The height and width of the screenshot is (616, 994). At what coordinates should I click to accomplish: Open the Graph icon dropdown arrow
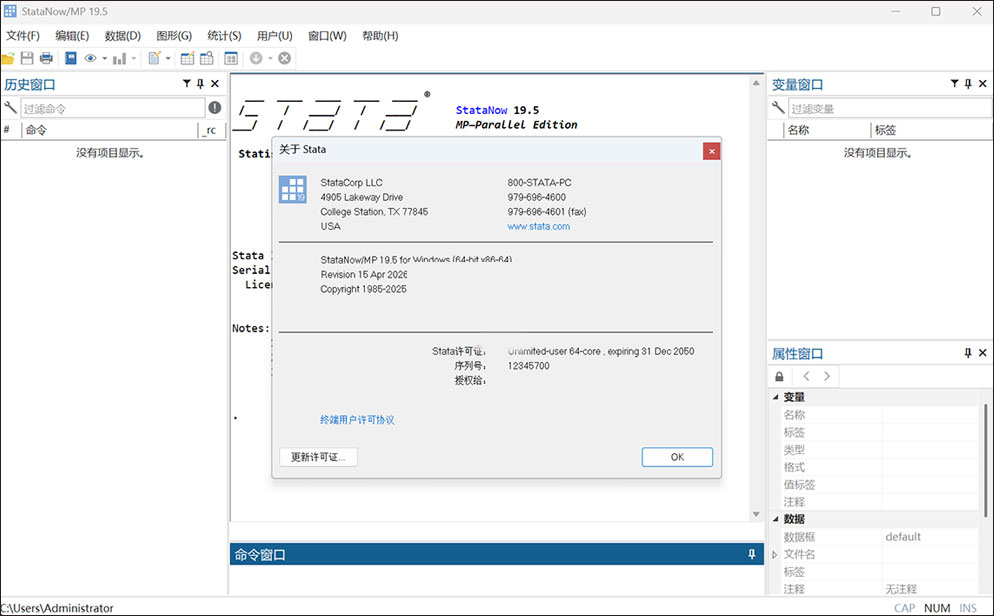(134, 58)
